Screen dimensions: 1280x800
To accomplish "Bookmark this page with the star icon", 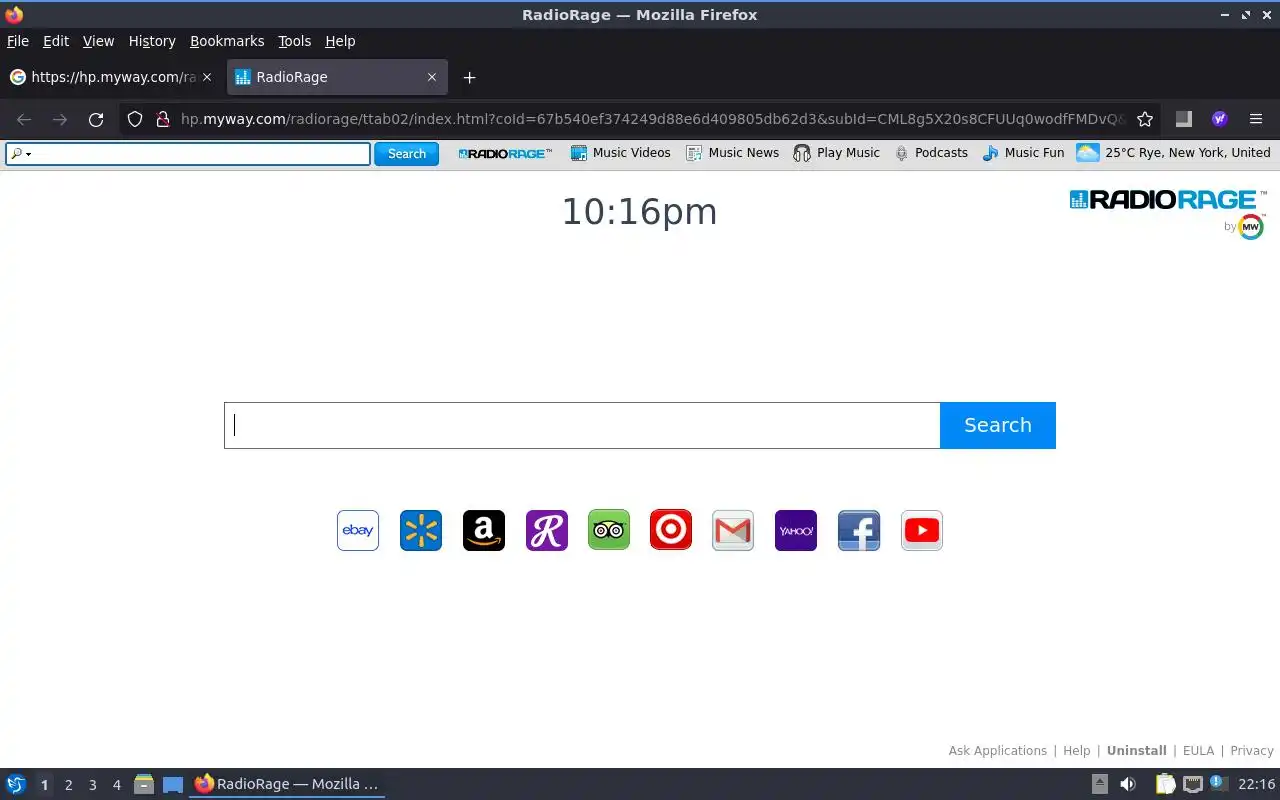I will 1145,119.
